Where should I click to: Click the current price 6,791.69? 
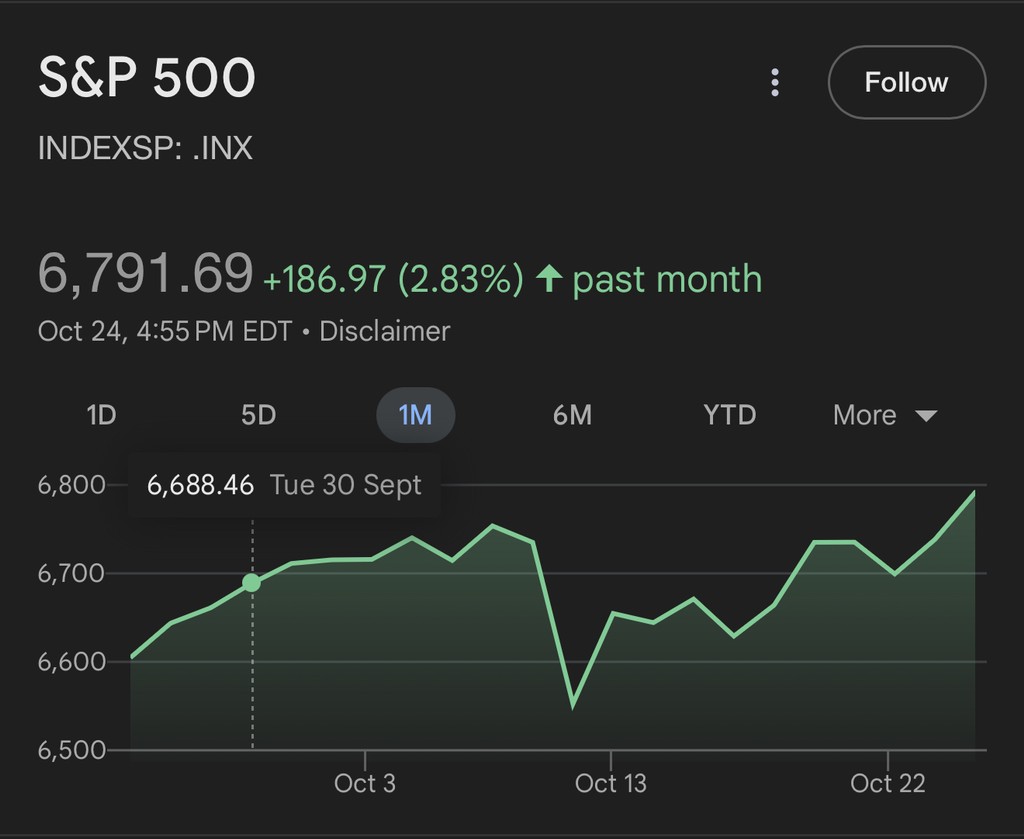click(145, 274)
